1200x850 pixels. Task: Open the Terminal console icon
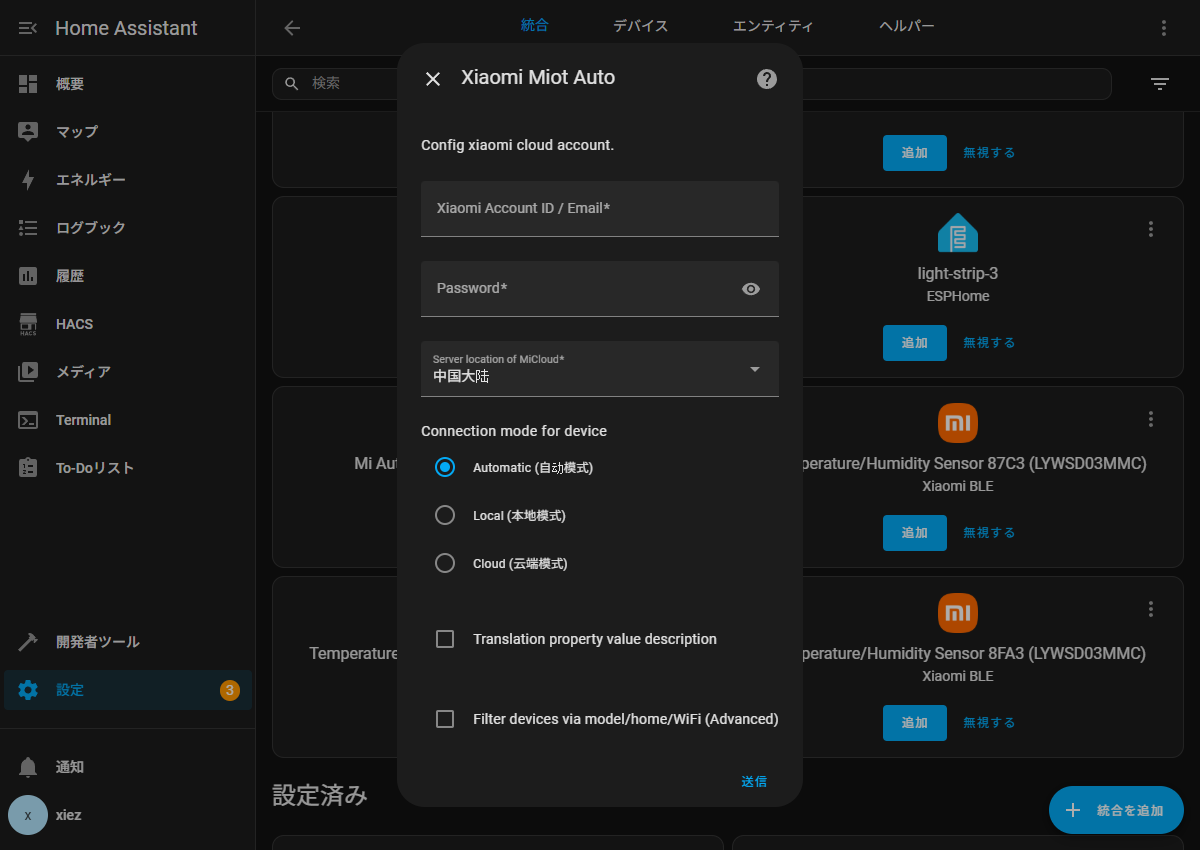[x=28, y=420]
